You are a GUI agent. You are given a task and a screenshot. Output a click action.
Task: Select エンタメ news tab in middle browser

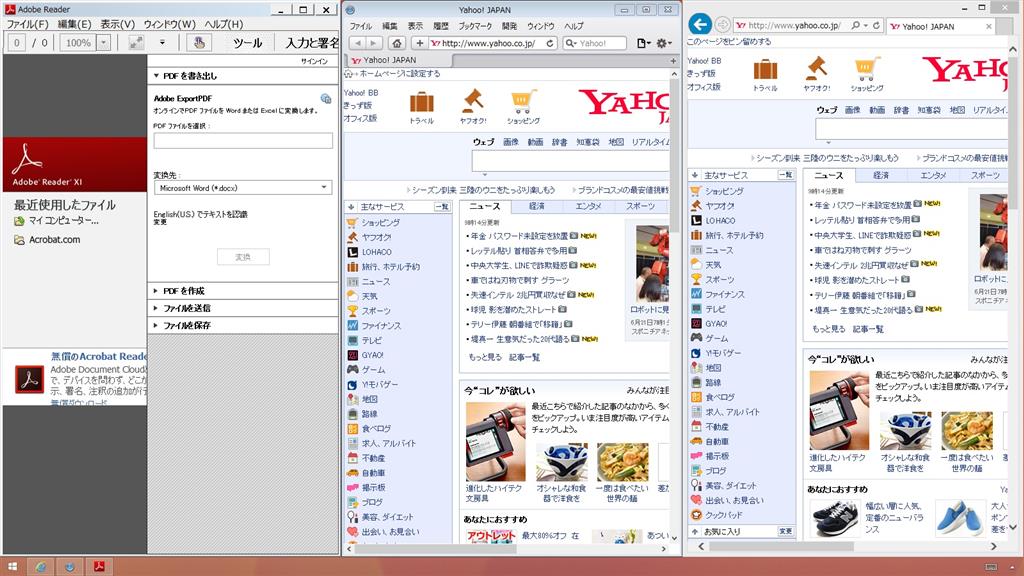coord(588,206)
